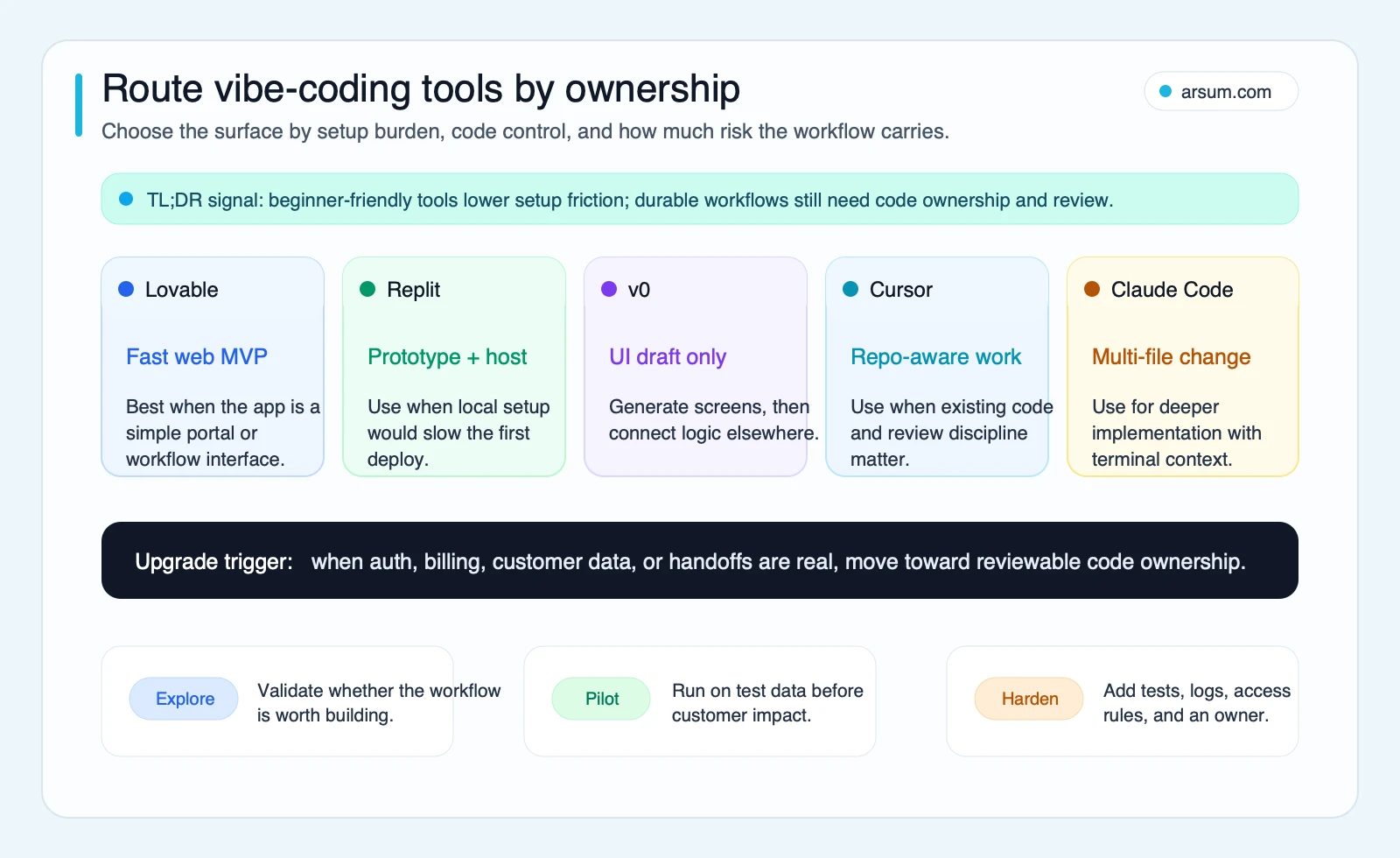The width and height of the screenshot is (1400, 858).
Task: Click the 'UI draft only' heading
Action: (x=668, y=357)
